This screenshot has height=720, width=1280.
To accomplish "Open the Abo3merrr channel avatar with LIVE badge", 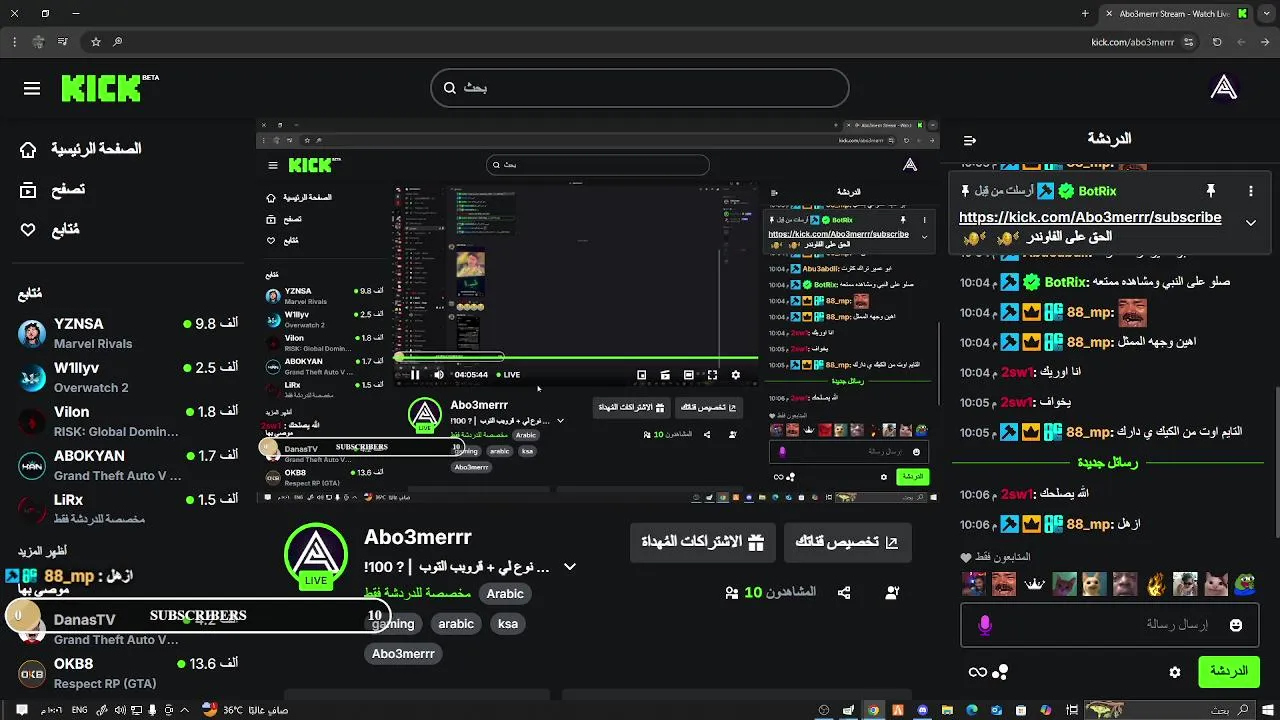I will pyautogui.click(x=316, y=555).
